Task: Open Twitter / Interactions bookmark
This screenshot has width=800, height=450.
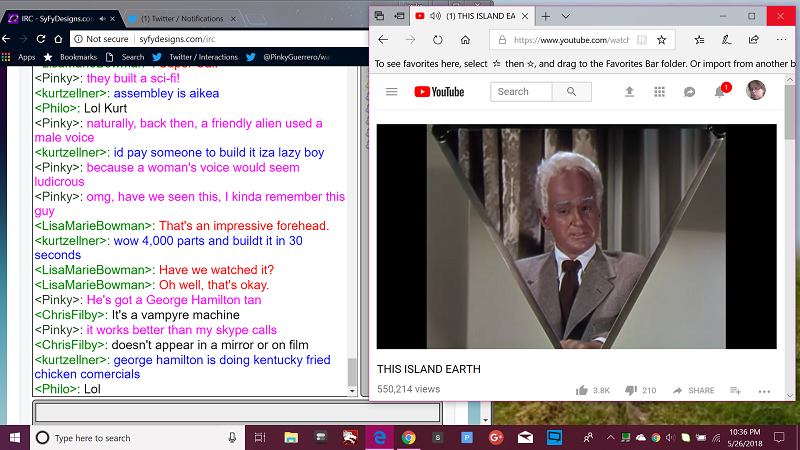Action: 195,57
